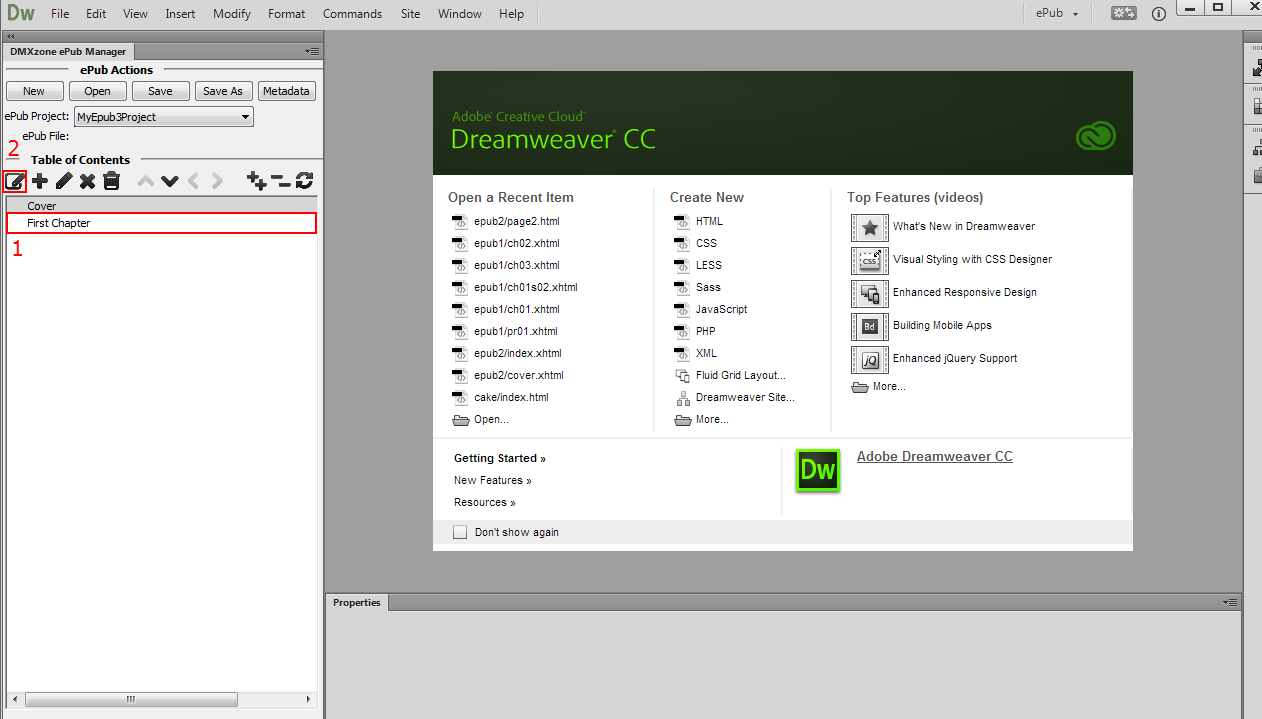Image resolution: width=1262 pixels, height=719 pixels.
Task: Open the What's New in Dreamweaver video icon
Action: [869, 227]
